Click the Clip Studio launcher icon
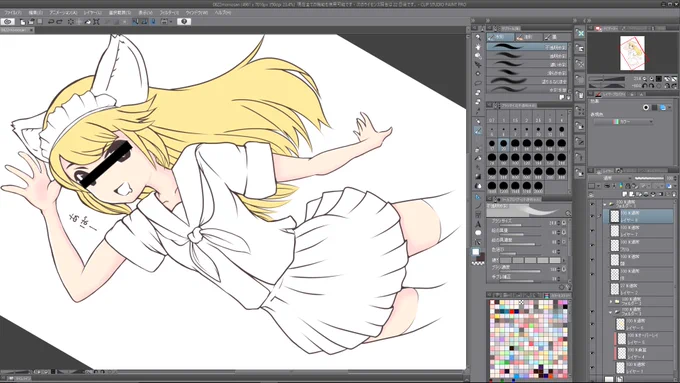Image resolution: width=680 pixels, height=383 pixels. pos(7,21)
